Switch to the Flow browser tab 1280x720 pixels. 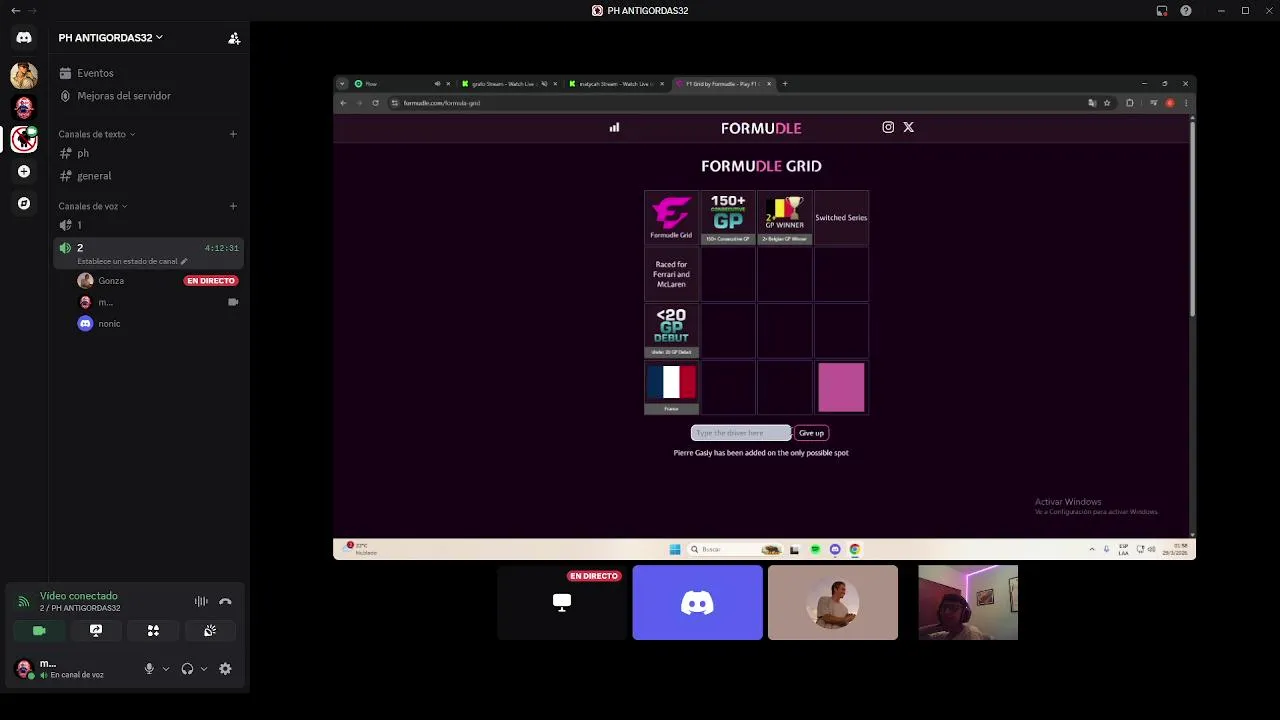[401, 84]
